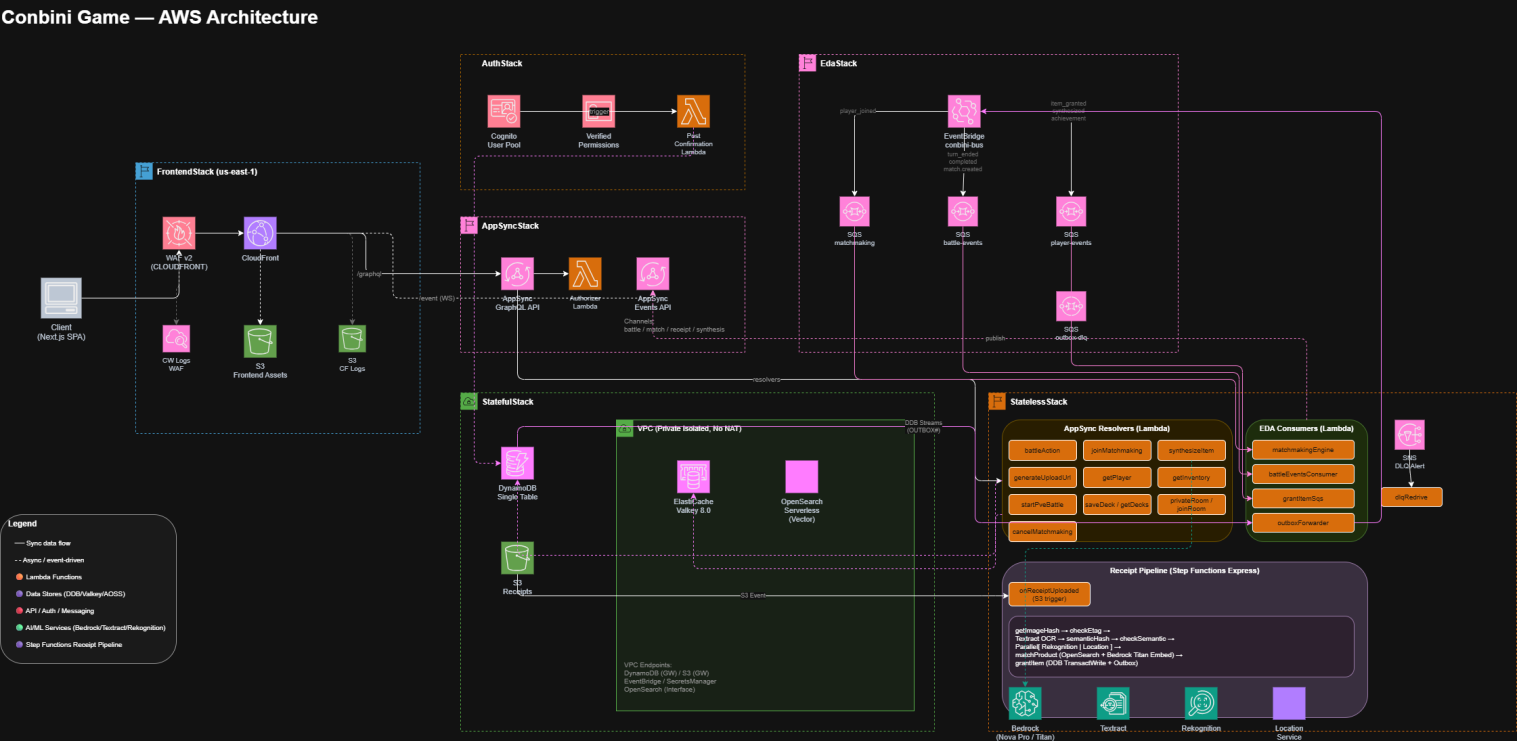The image size is (1517, 741).
Task: Select the SQS matchmaking queue icon
Action: pyautogui.click(x=855, y=212)
